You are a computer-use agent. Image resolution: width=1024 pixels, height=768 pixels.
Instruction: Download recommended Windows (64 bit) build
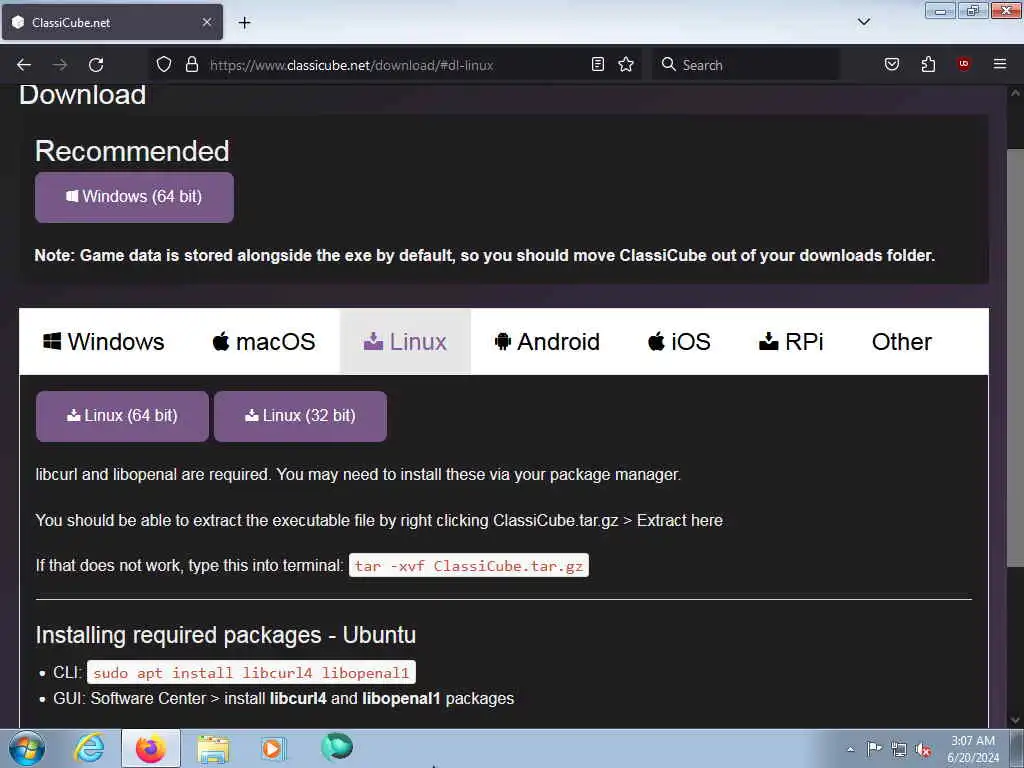pos(134,197)
